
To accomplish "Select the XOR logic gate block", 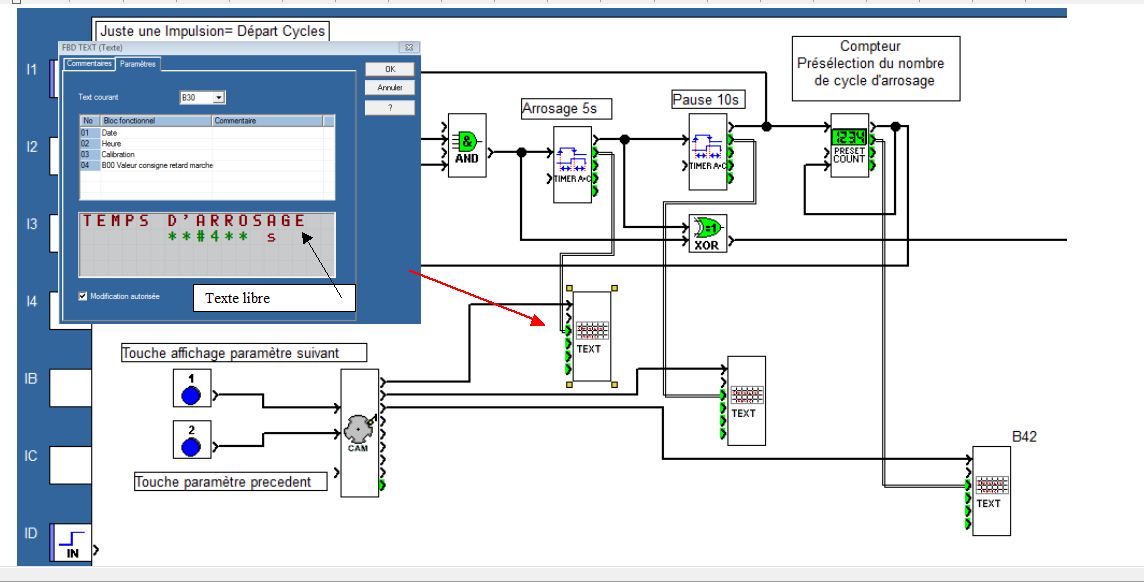I will 709,233.
